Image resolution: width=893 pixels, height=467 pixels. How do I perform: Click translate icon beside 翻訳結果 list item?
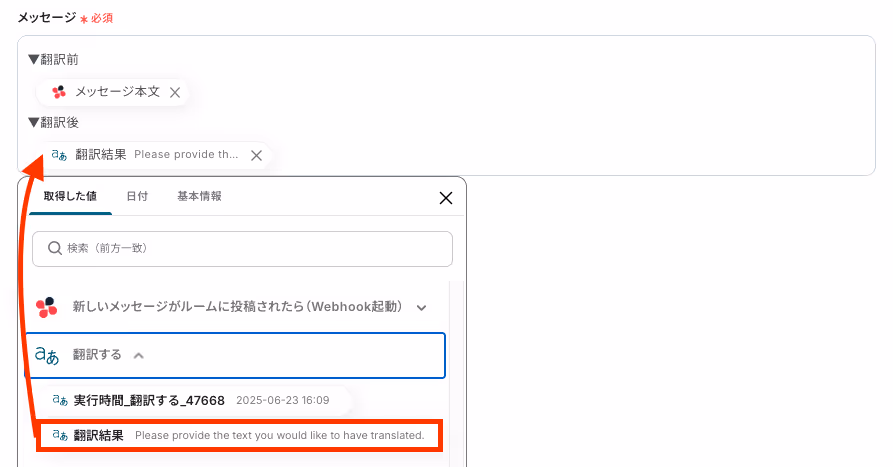coord(60,436)
